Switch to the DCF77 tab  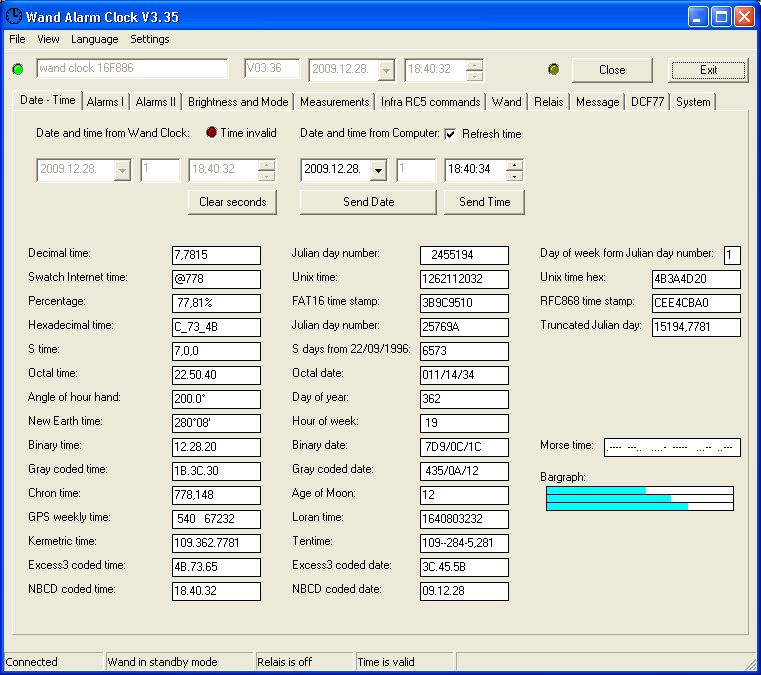coord(647,102)
